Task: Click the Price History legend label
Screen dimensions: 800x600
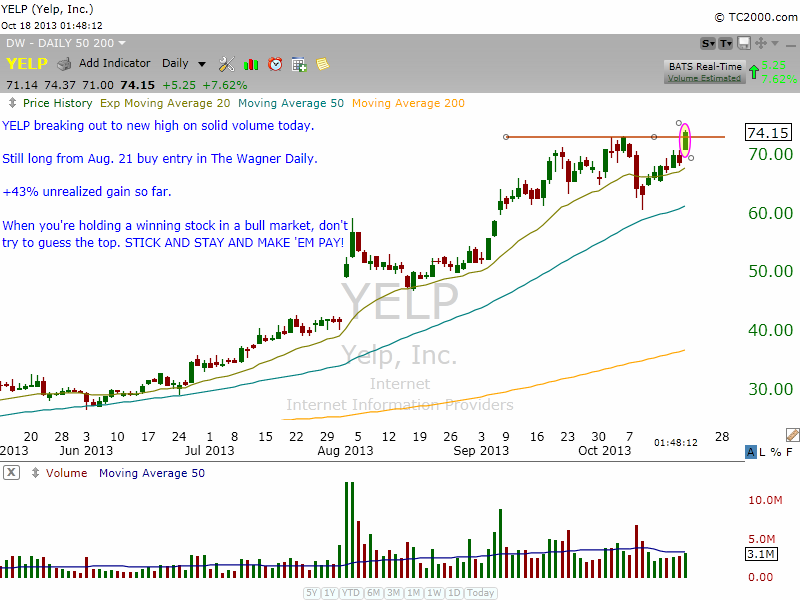Action: point(58,103)
